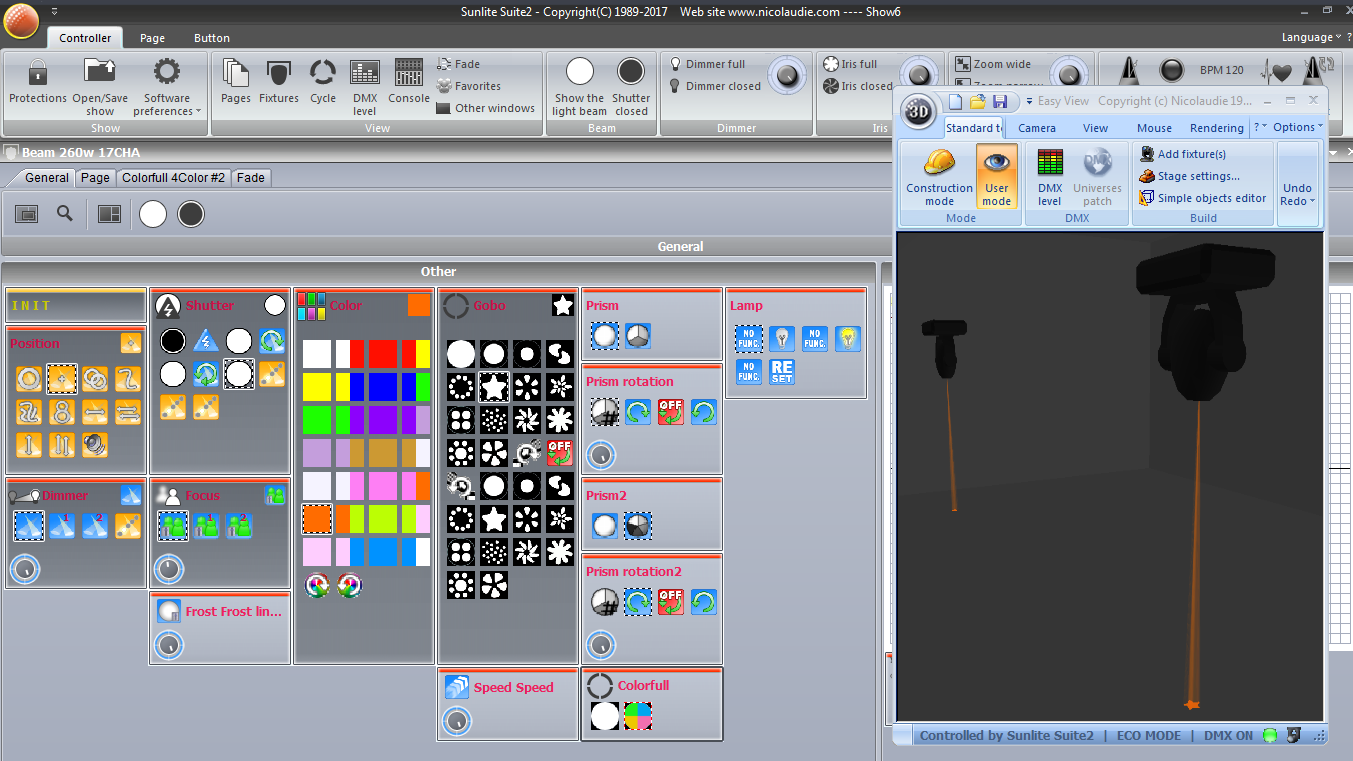This screenshot has height=761, width=1353.
Task: Open the Fixtures view
Action: (x=279, y=73)
